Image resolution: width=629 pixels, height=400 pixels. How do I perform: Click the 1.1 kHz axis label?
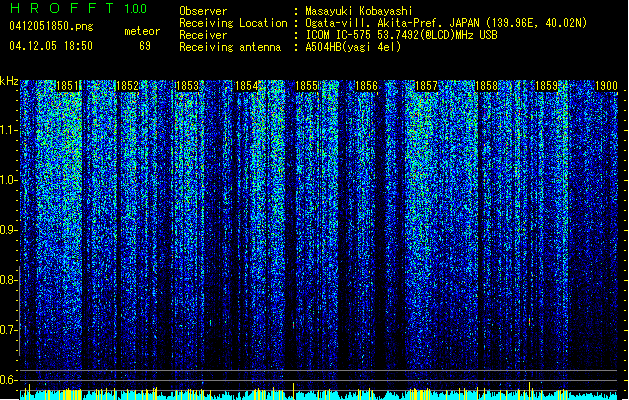(9, 130)
